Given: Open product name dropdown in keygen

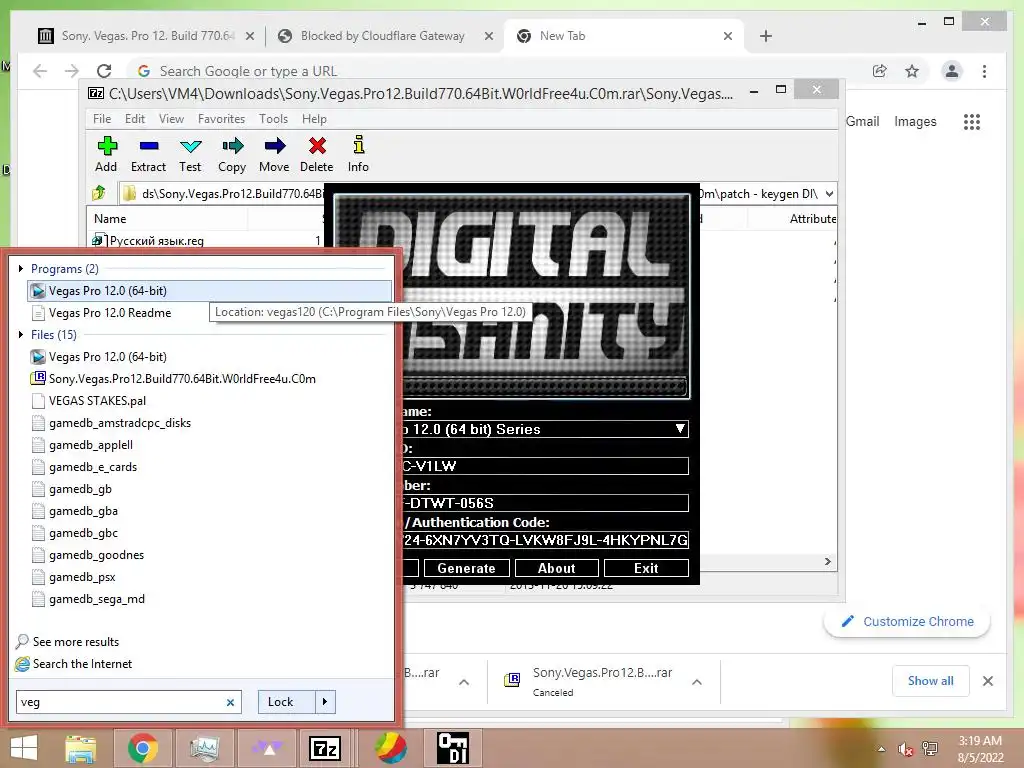Looking at the screenshot, I should (x=680, y=429).
